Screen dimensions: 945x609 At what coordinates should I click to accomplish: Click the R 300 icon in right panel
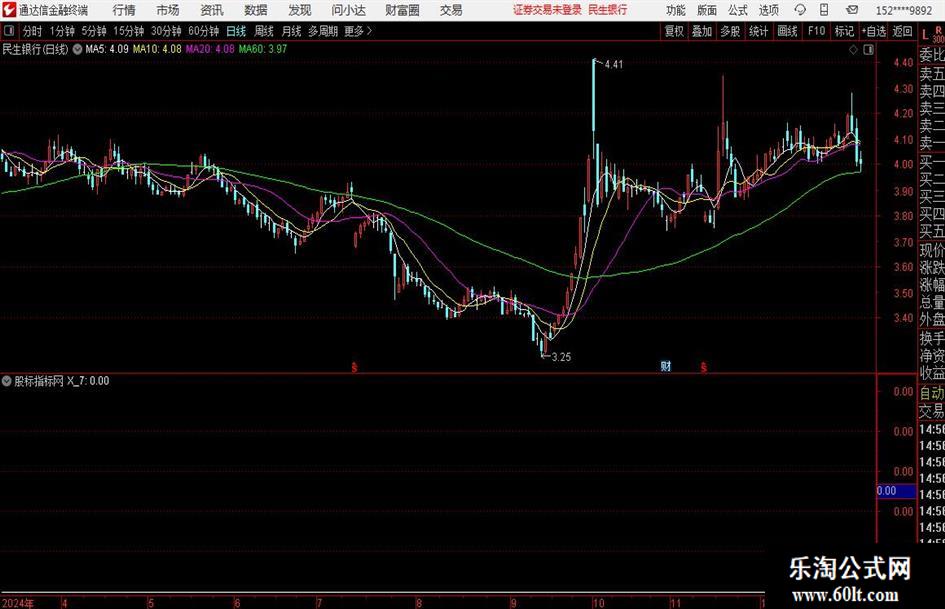[938, 34]
